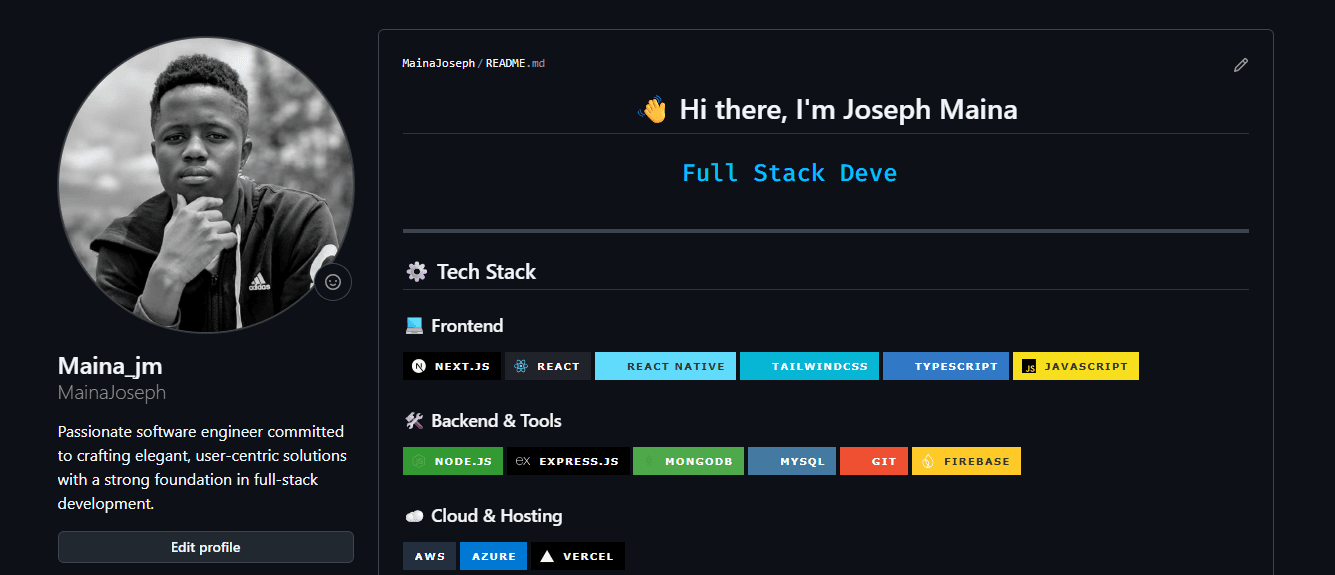Click the React badge
The width and height of the screenshot is (1335, 575).
(548, 366)
